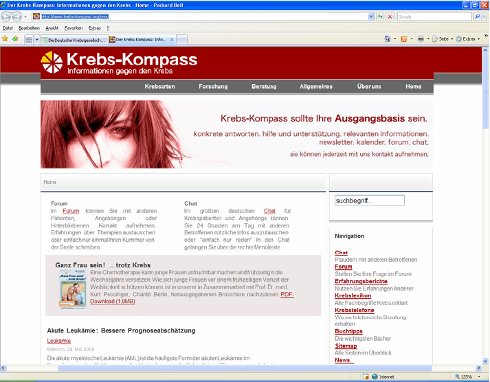This screenshot has width=490, height=382.
Task: Open the Allgemeines navigation item
Action: coord(316,86)
